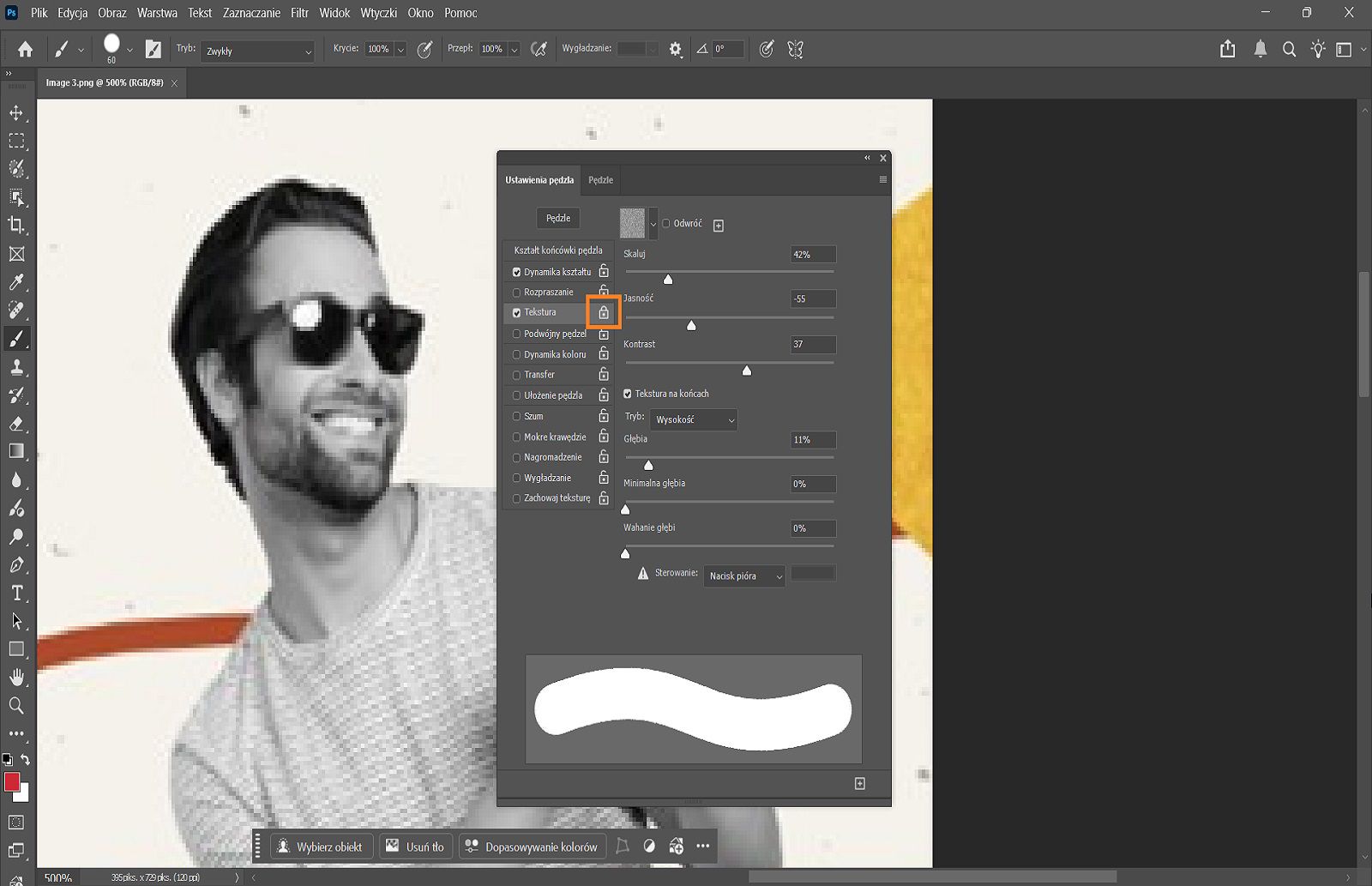The width and height of the screenshot is (1372, 886).
Task: Click the Wybierz obiekt button
Action: [x=321, y=846]
